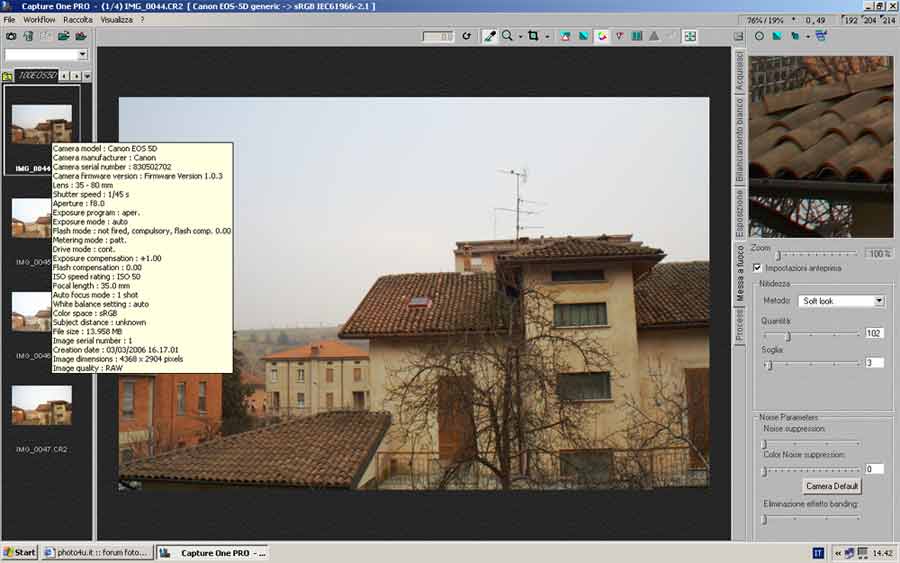
Task: Open the ? help menu
Action: pyautogui.click(x=143, y=20)
